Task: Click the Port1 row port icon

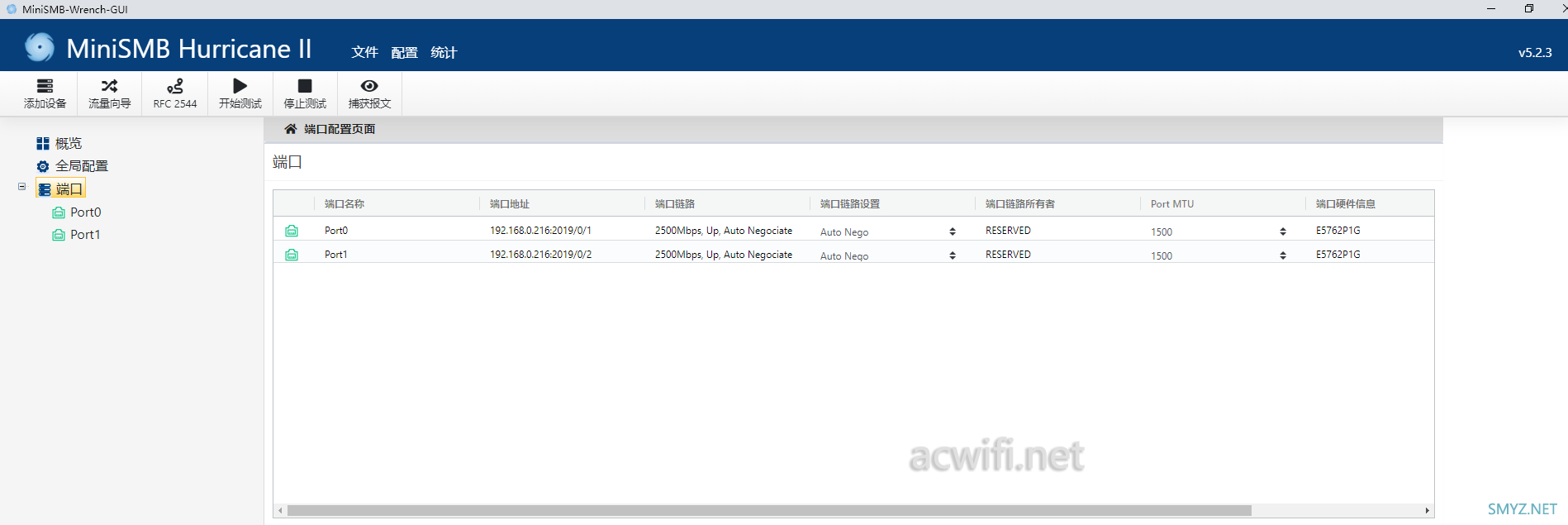Action: coord(292,255)
